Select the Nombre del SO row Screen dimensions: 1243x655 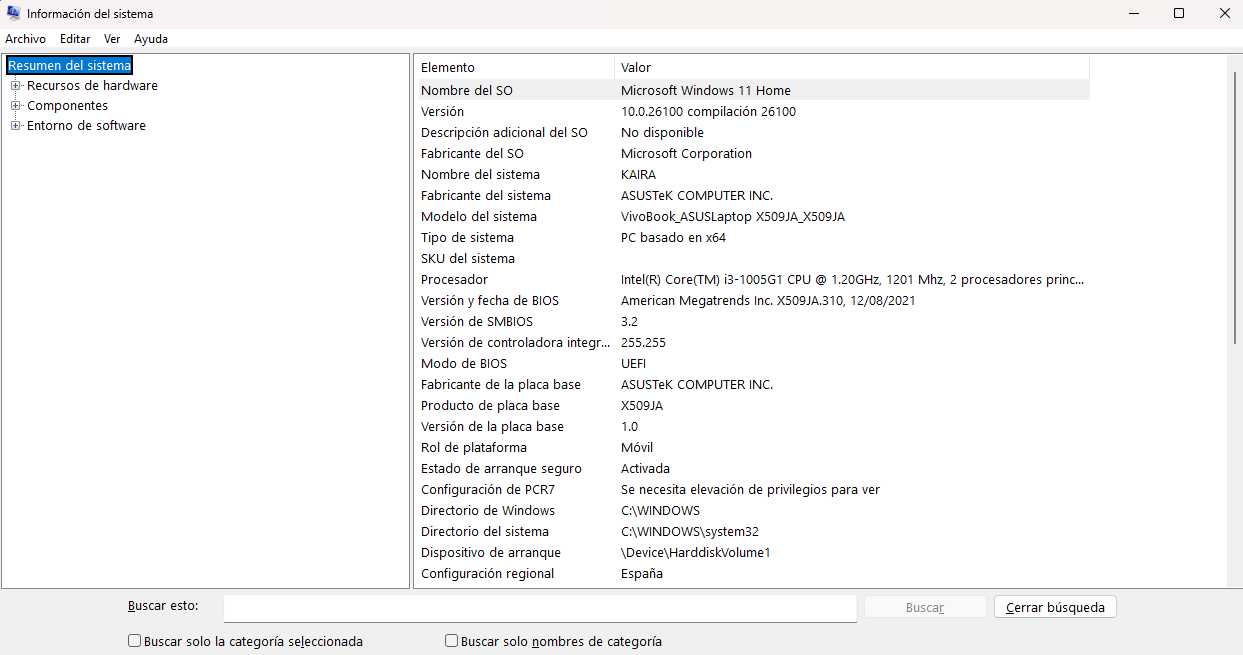(752, 90)
